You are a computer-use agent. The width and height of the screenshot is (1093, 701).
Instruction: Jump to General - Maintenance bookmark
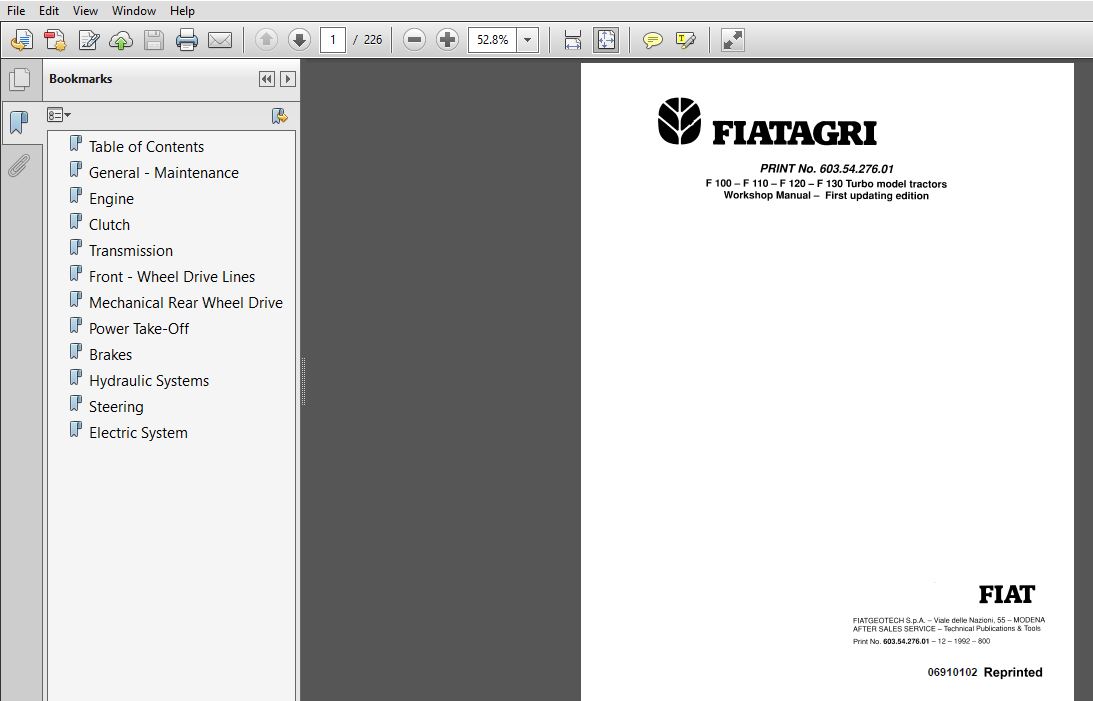point(164,173)
